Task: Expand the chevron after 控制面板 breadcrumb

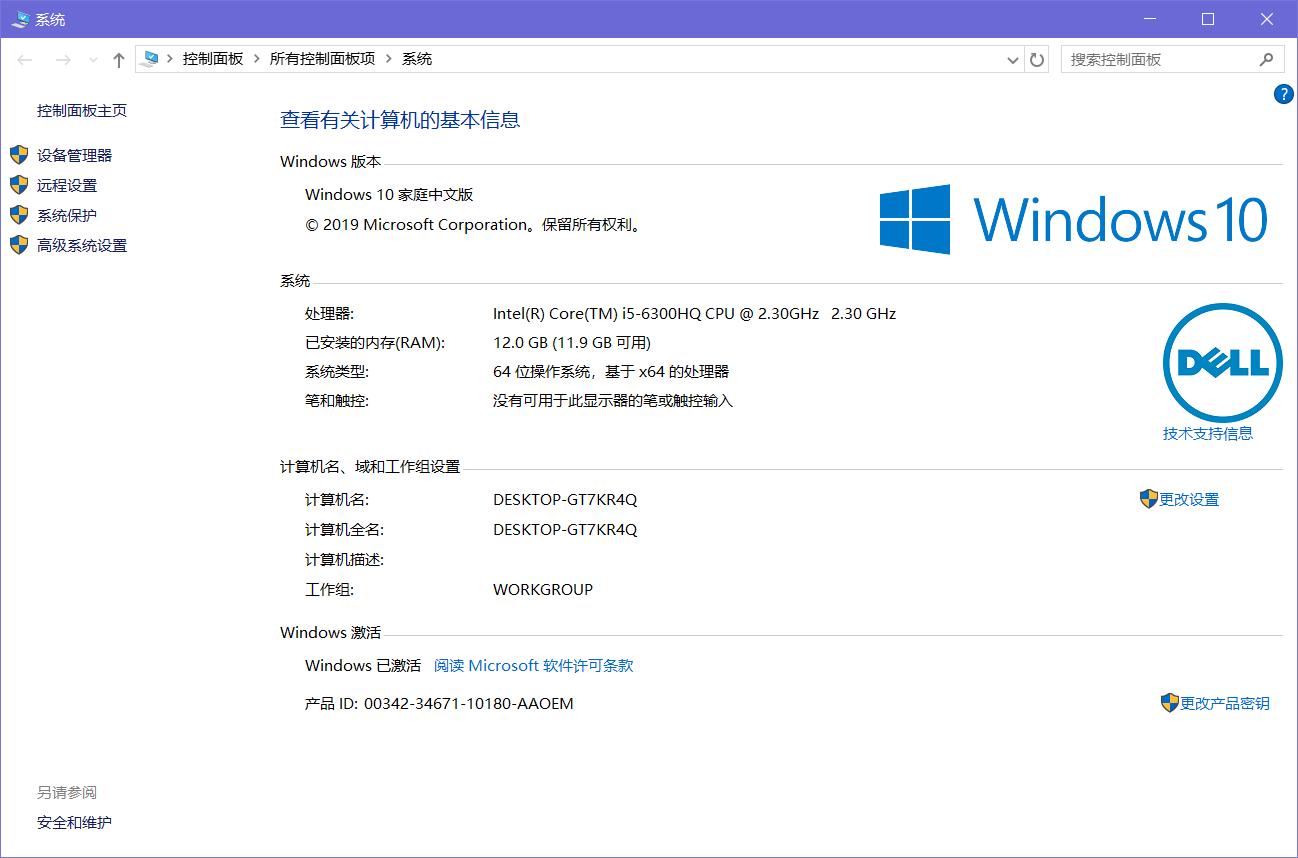Action: (257, 59)
